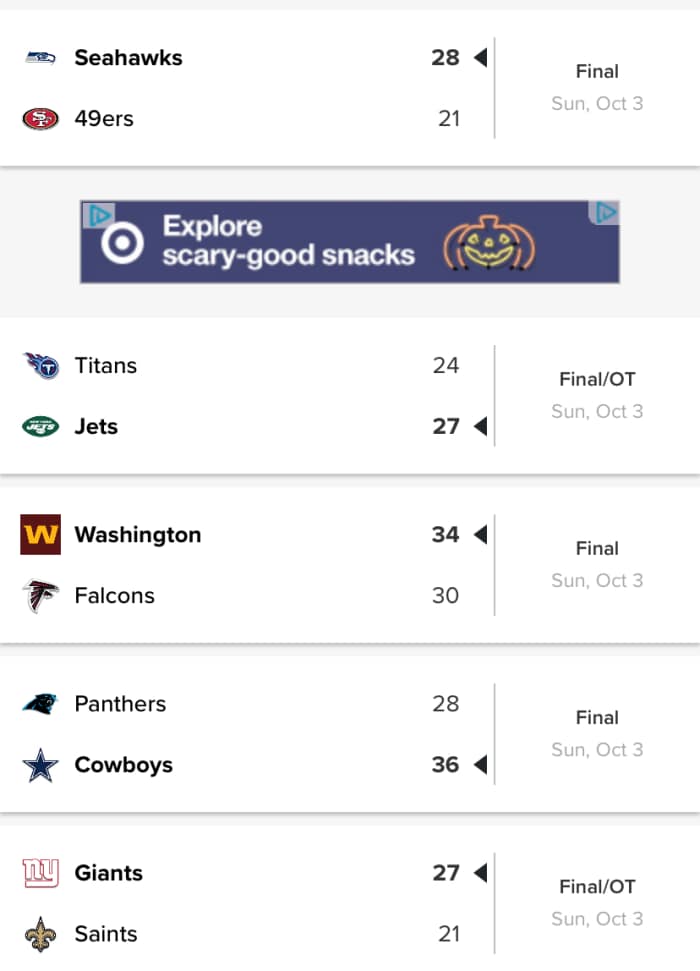Click Sun, Oct 3 under Washington's Final
The height and width of the screenshot is (971, 700).
click(597, 580)
